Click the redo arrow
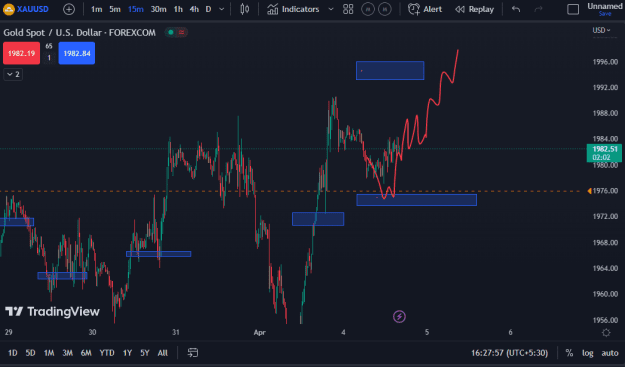Viewport: 625px width, 367px height. pyautogui.click(x=538, y=9)
